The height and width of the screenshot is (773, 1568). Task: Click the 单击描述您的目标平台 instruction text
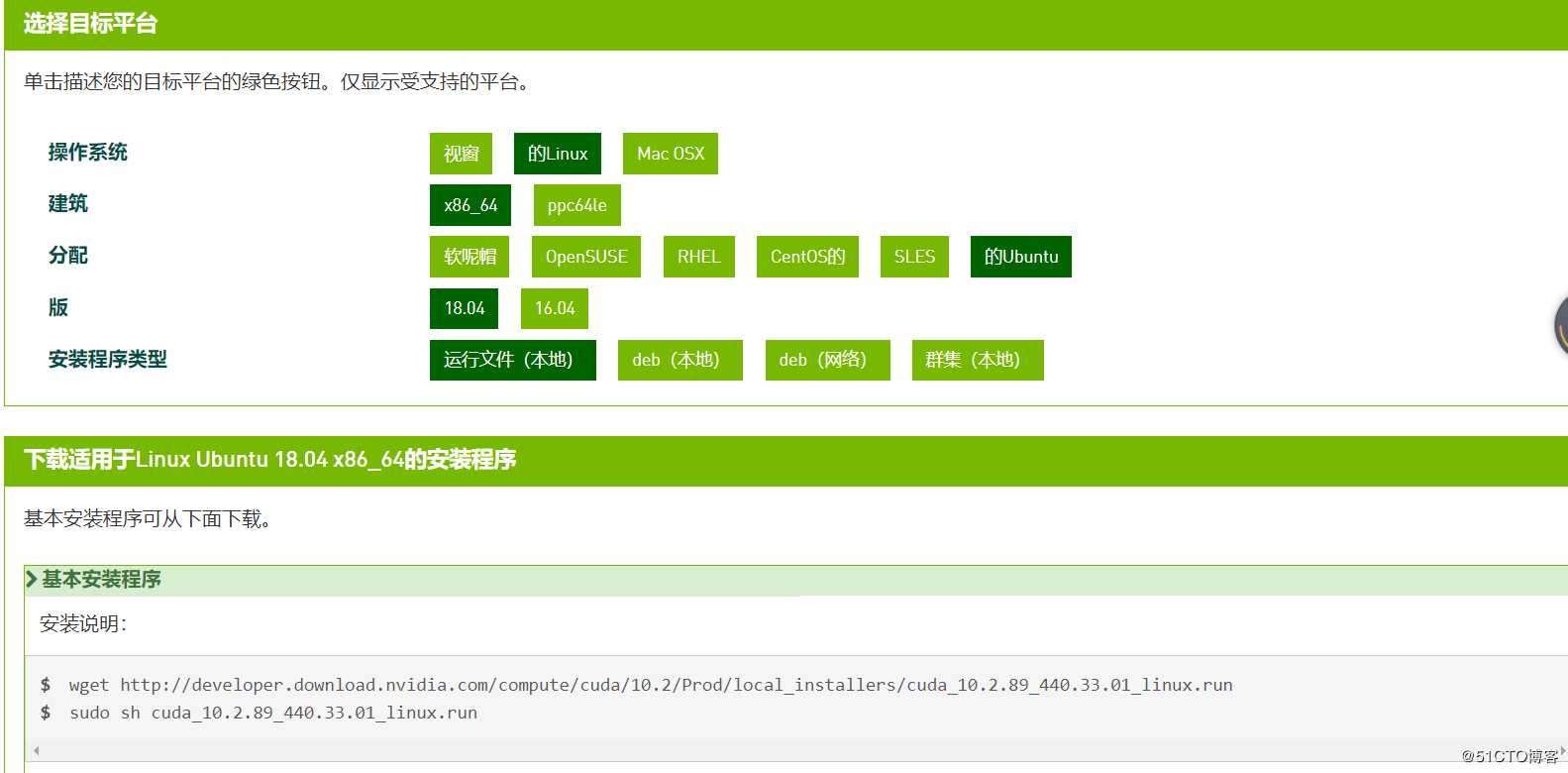pos(279,81)
